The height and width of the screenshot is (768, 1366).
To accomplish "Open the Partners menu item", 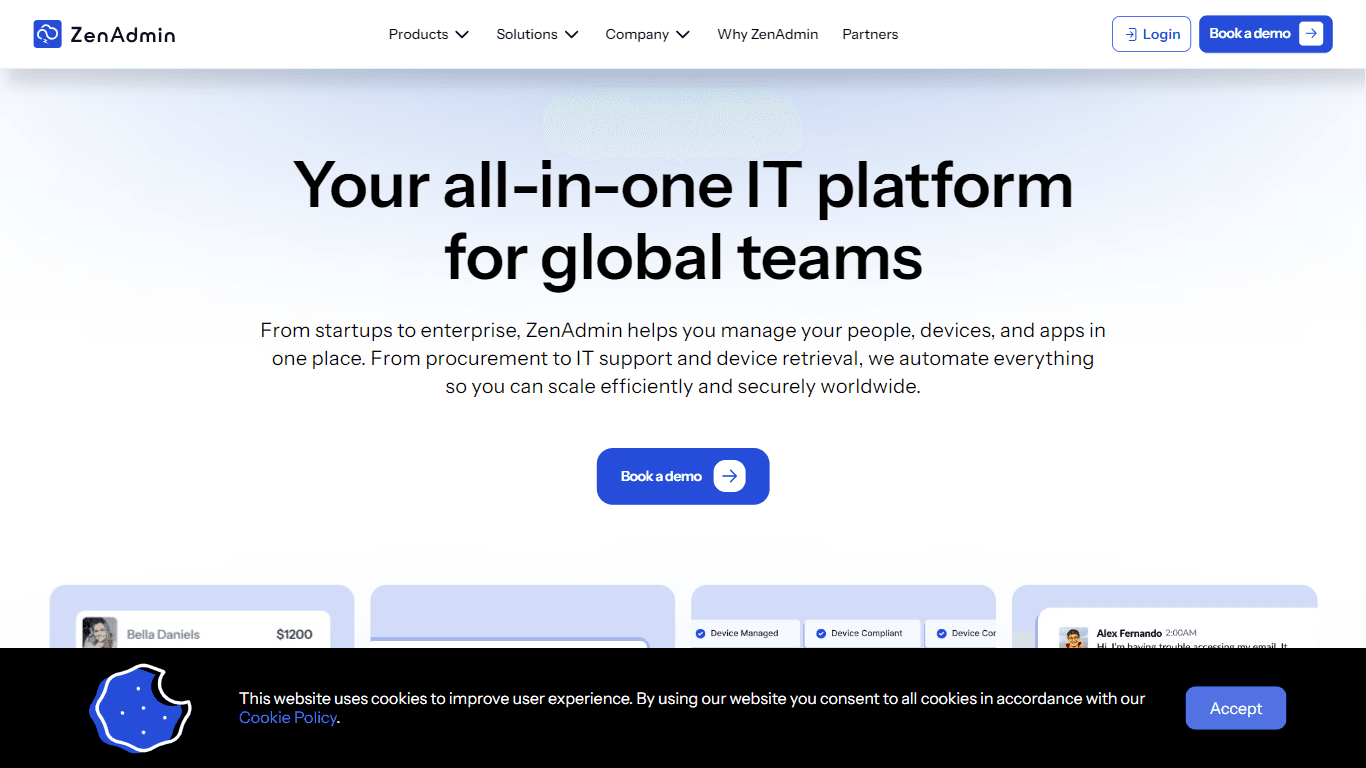I will pyautogui.click(x=870, y=34).
